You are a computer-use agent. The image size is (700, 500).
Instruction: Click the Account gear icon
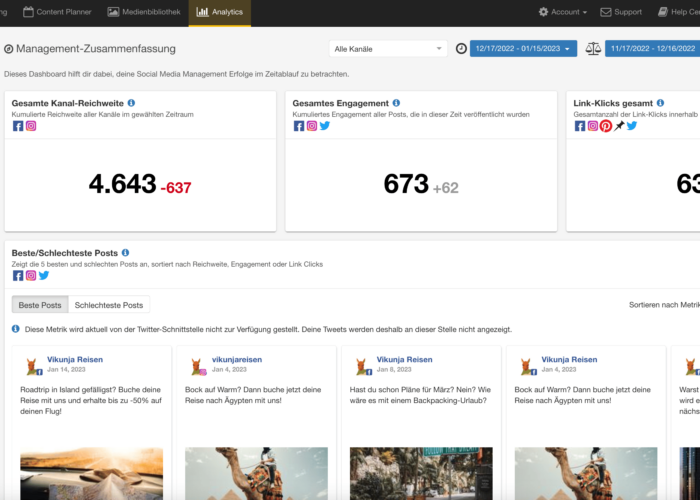[543, 12]
